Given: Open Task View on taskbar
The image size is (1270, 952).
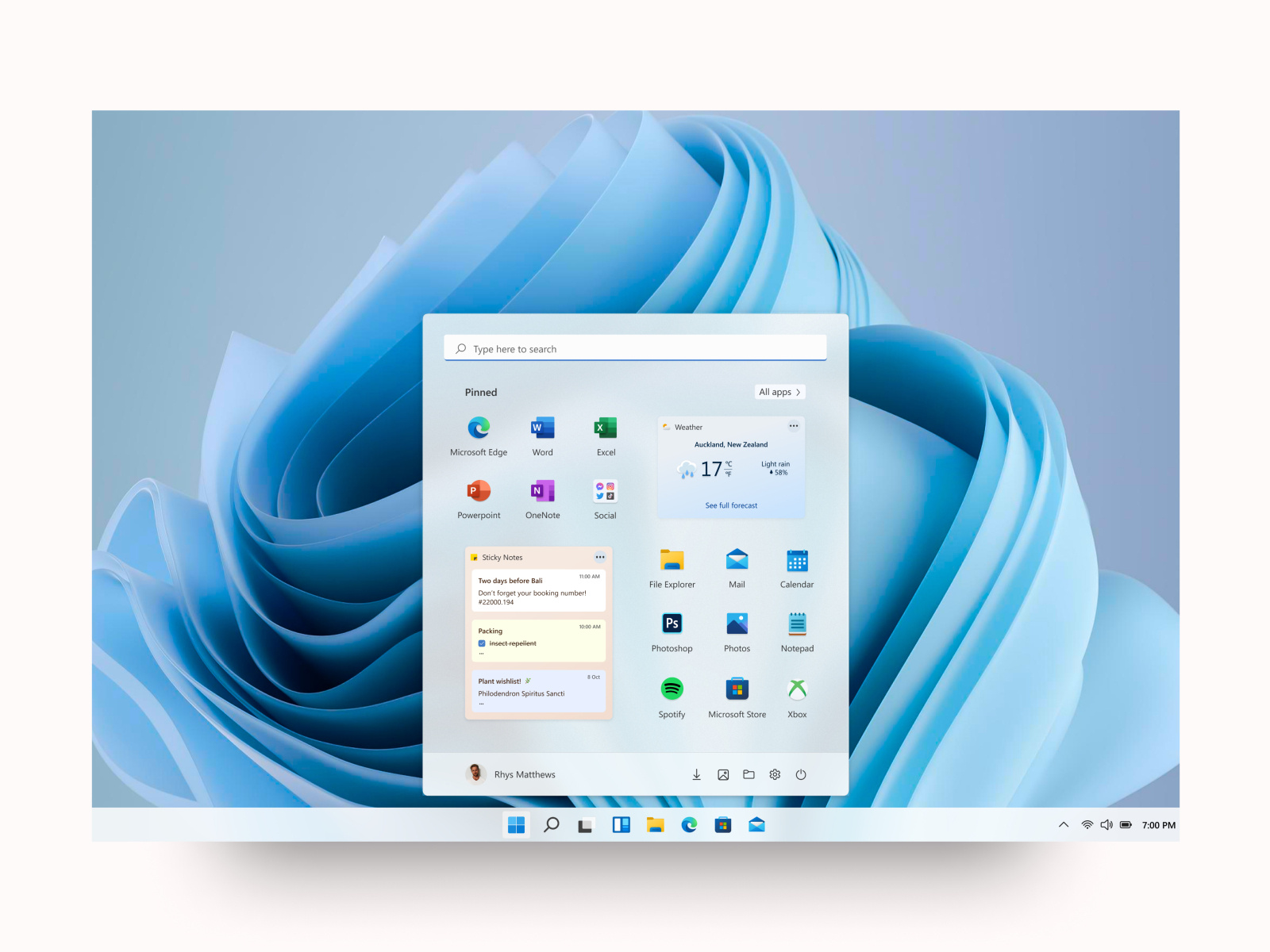Looking at the screenshot, I should pyautogui.click(x=585, y=826).
